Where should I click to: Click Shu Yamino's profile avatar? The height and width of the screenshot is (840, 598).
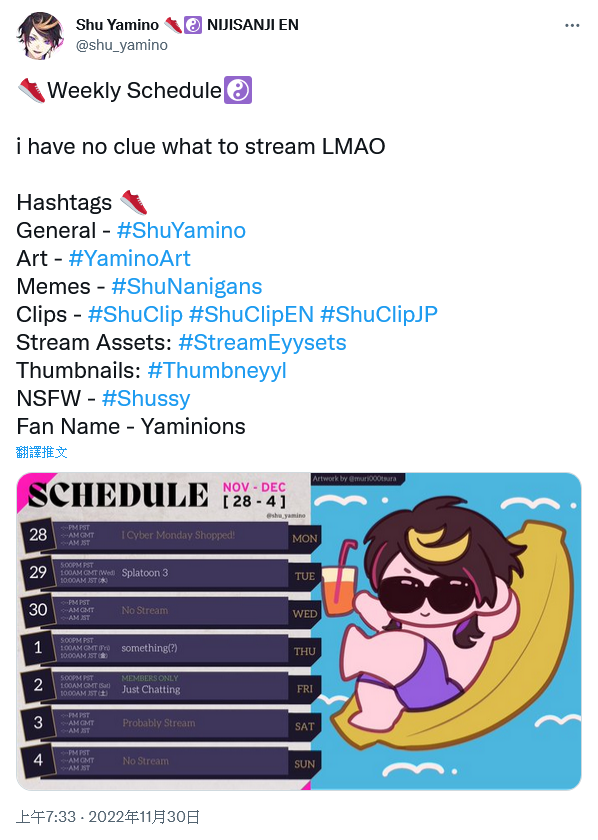[x=41, y=35]
